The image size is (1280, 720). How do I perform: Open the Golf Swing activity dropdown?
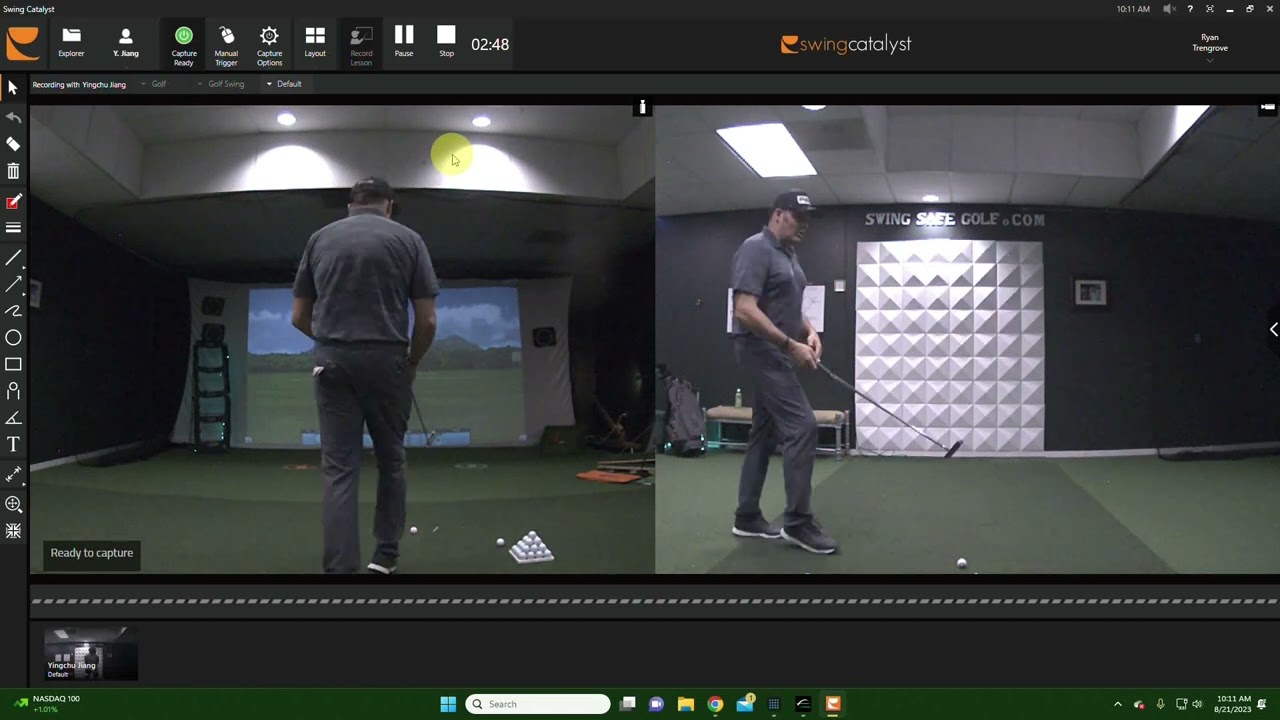[x=221, y=84]
